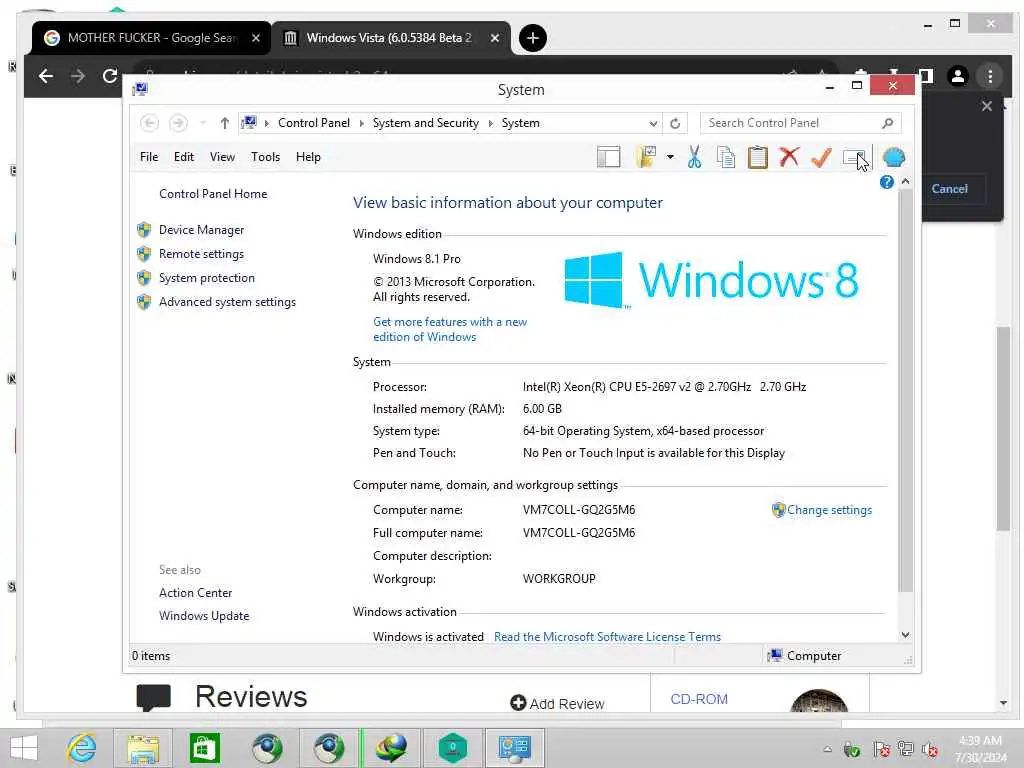Image resolution: width=1024 pixels, height=768 pixels.
Task: Click the browser profile avatar icon
Action: (957, 76)
